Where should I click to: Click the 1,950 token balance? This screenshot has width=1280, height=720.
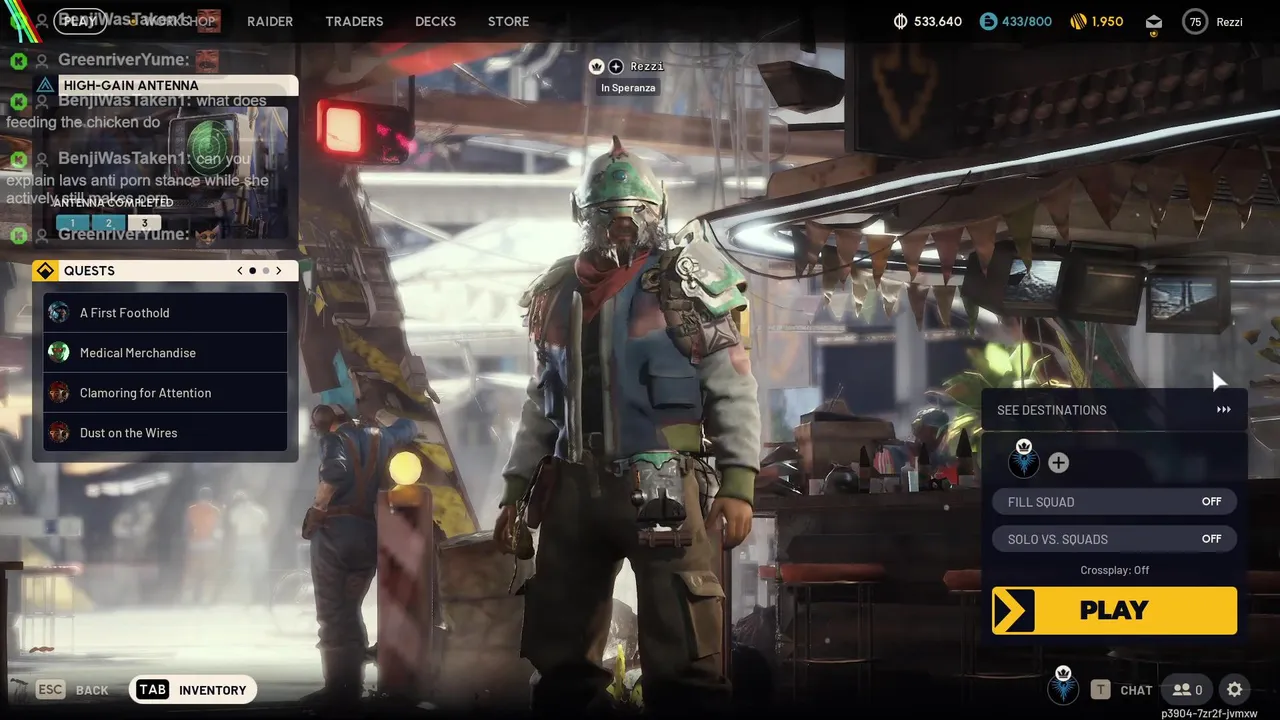[1107, 21]
